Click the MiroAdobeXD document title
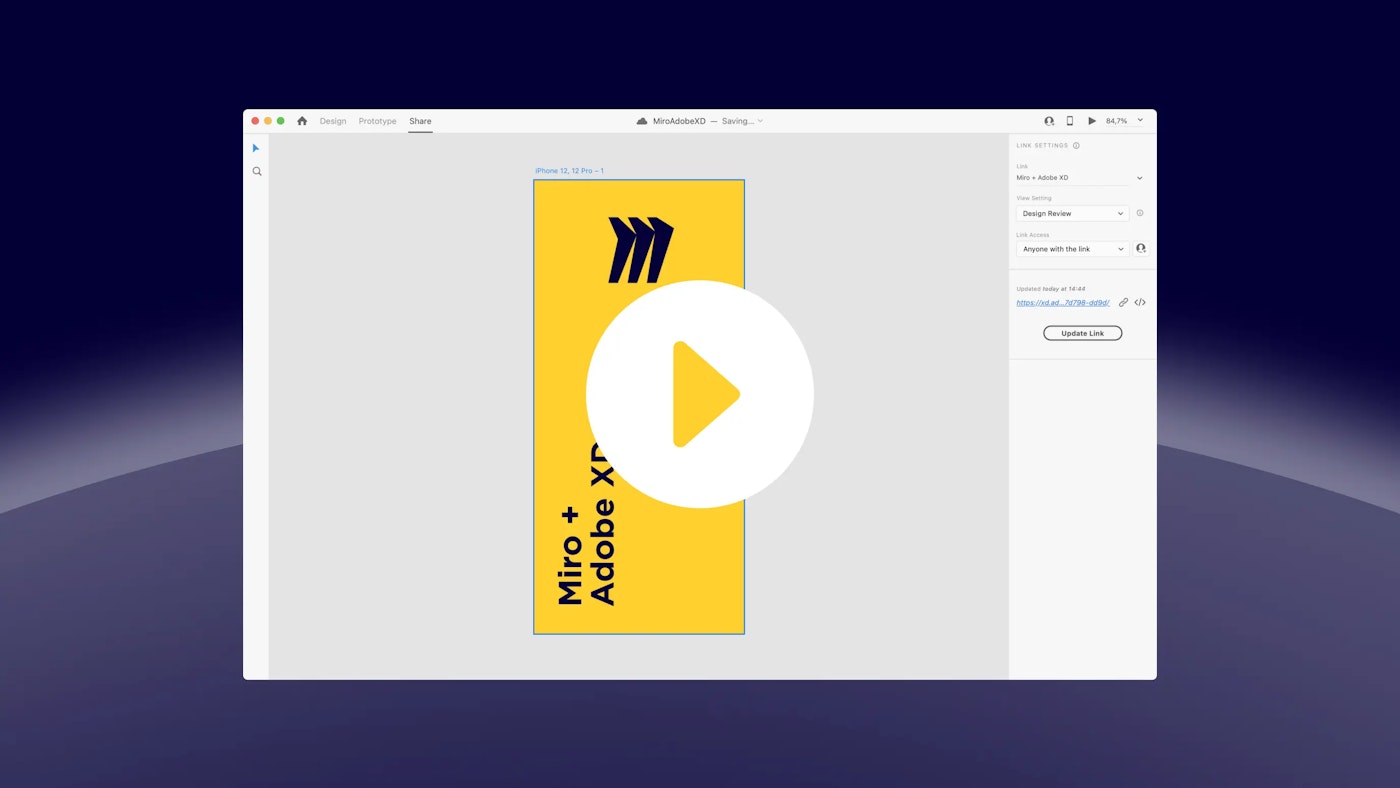This screenshot has width=1400, height=788. click(679, 121)
